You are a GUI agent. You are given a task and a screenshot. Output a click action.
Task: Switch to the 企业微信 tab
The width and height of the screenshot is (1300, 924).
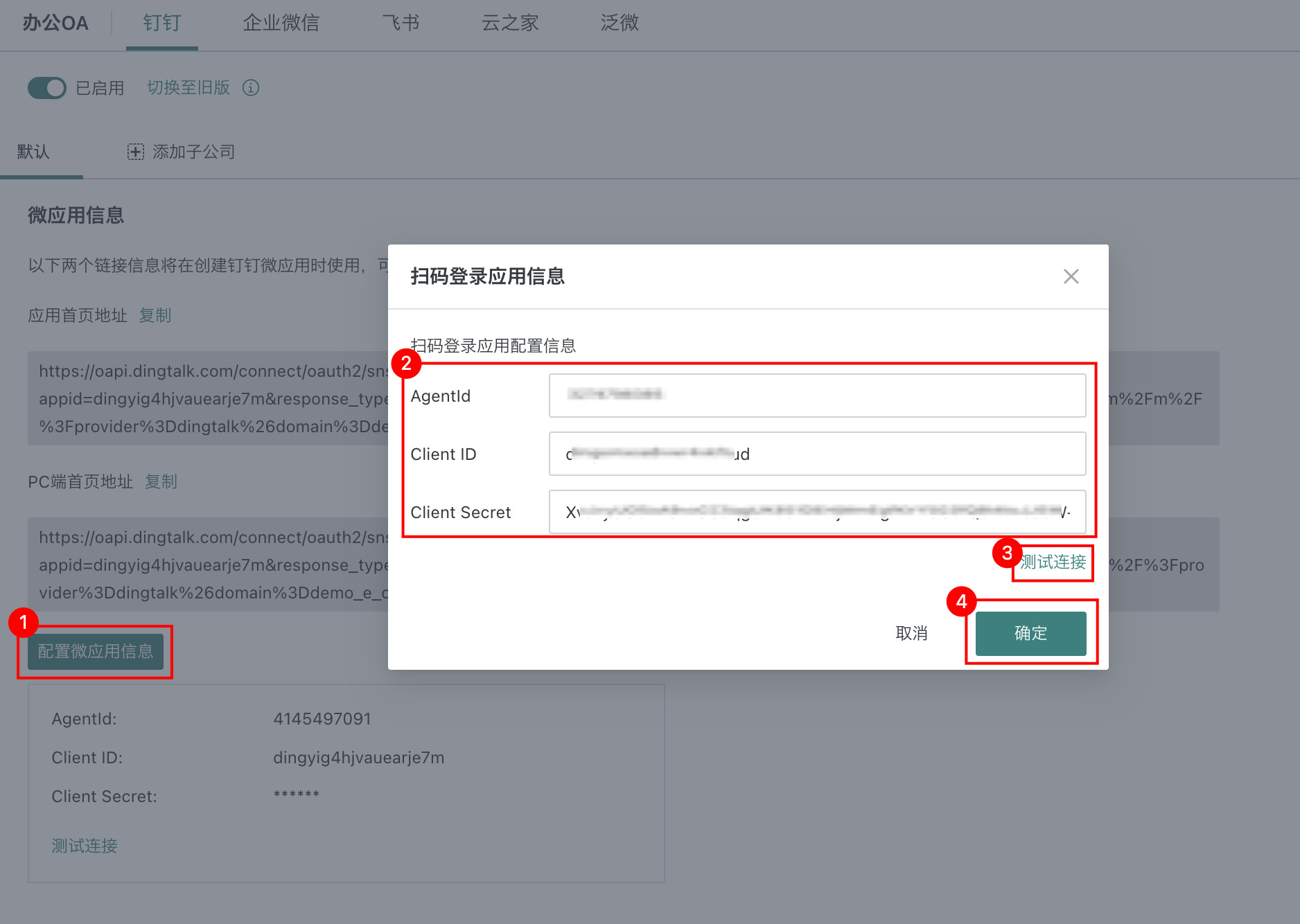pos(281,23)
